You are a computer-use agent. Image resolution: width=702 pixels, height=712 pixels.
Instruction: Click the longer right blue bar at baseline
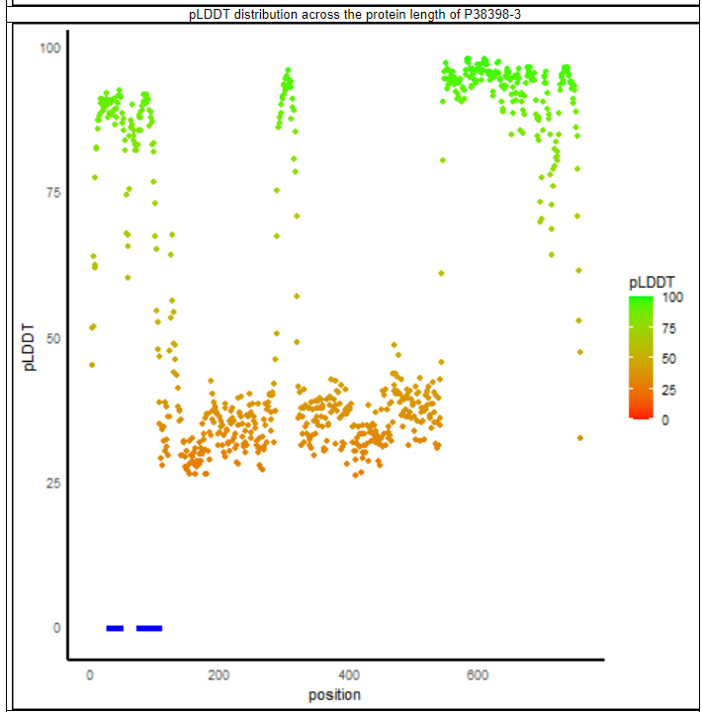tap(149, 628)
